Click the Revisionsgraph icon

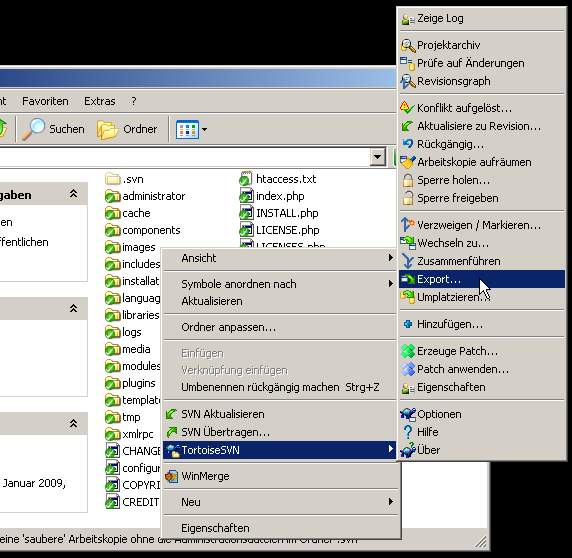[x=408, y=81]
